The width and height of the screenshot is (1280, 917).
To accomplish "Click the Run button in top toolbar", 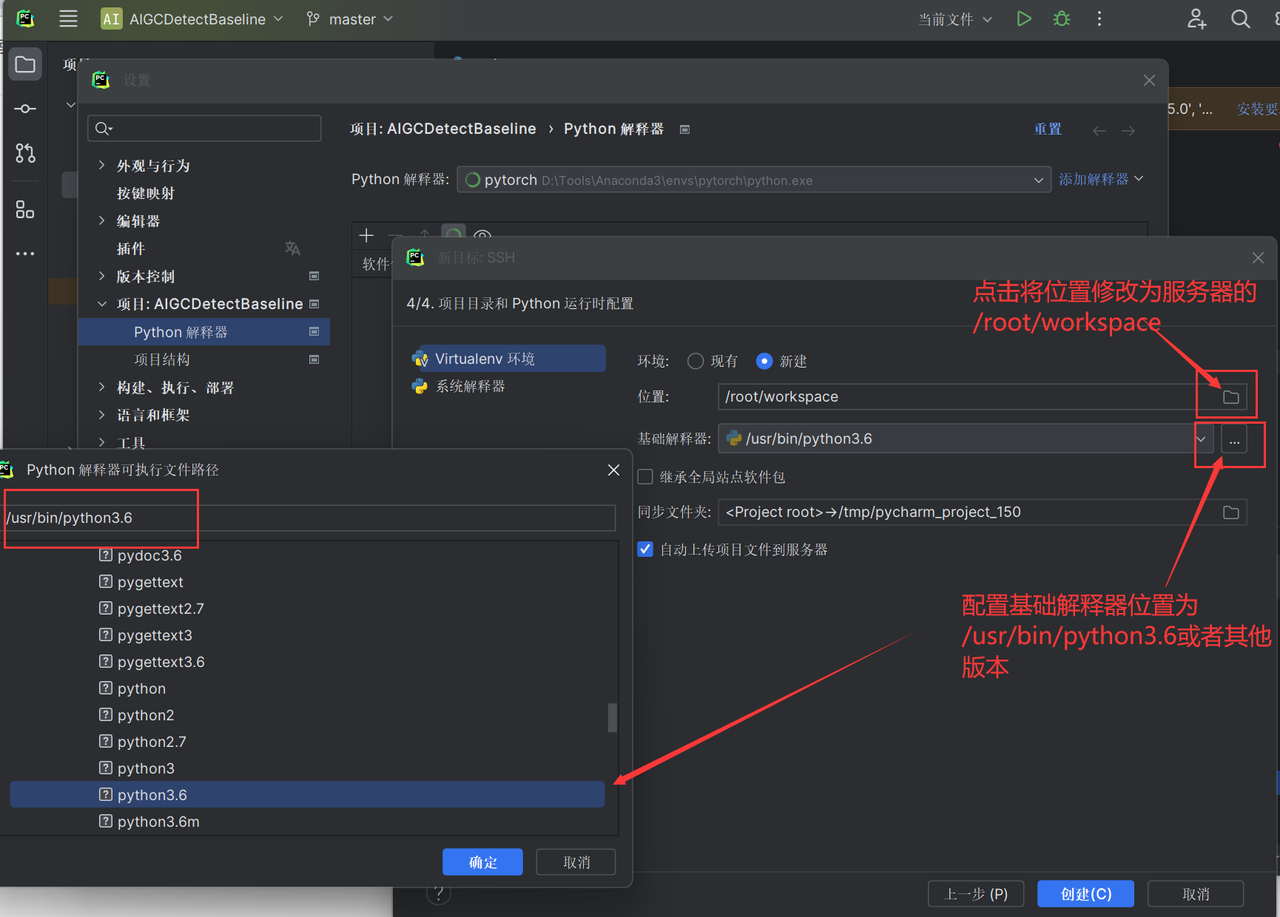I will pos(1024,19).
